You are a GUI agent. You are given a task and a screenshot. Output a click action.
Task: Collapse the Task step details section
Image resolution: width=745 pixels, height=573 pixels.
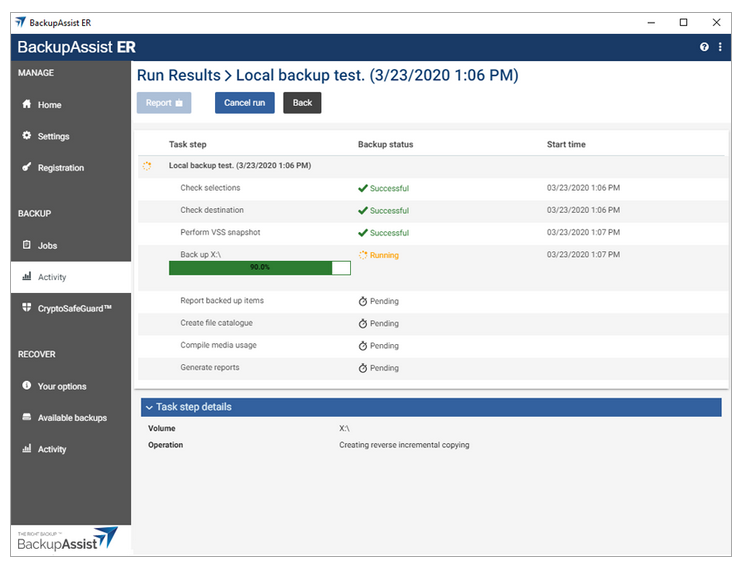pyautogui.click(x=148, y=407)
